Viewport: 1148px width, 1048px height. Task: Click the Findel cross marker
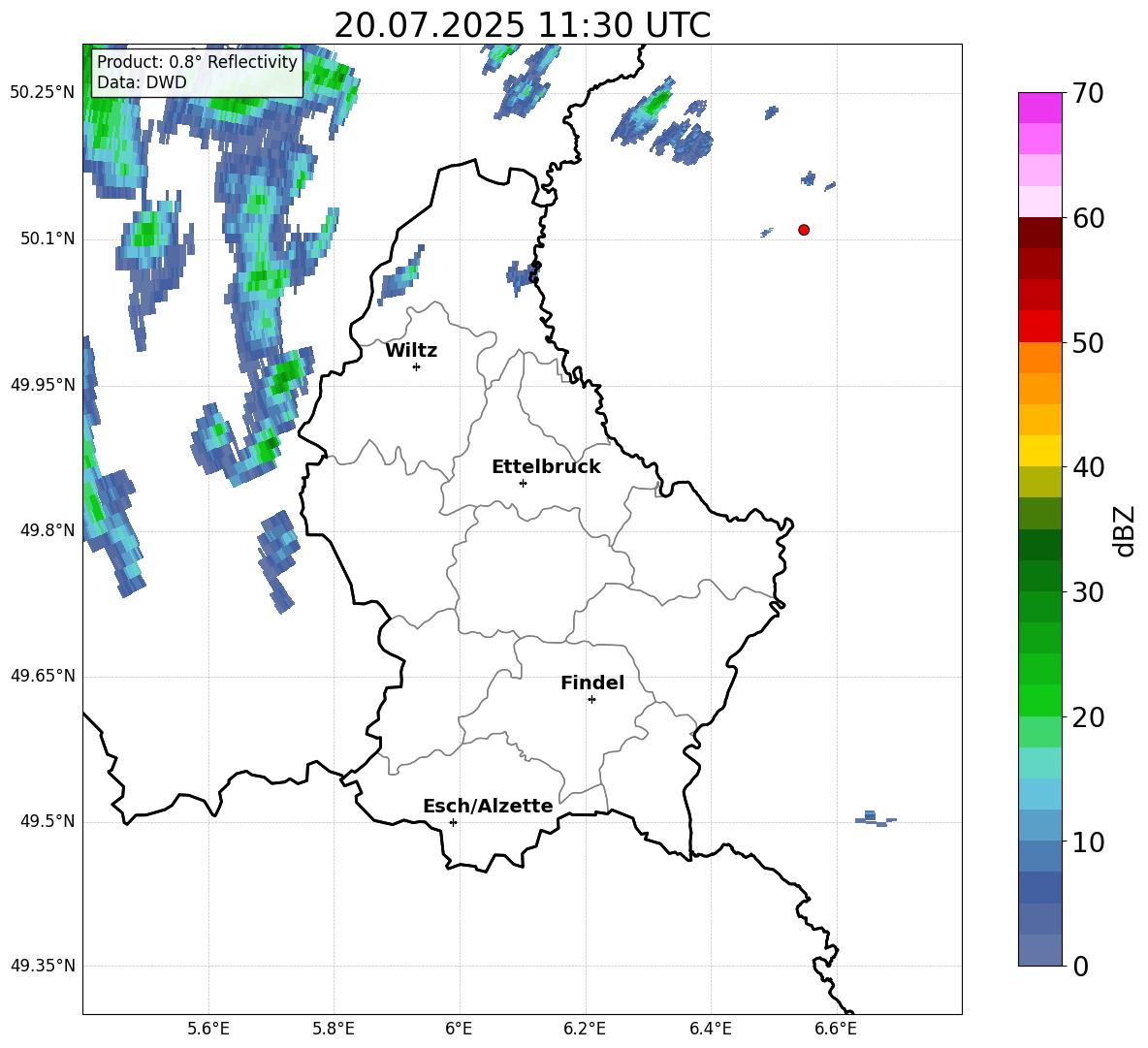[591, 700]
